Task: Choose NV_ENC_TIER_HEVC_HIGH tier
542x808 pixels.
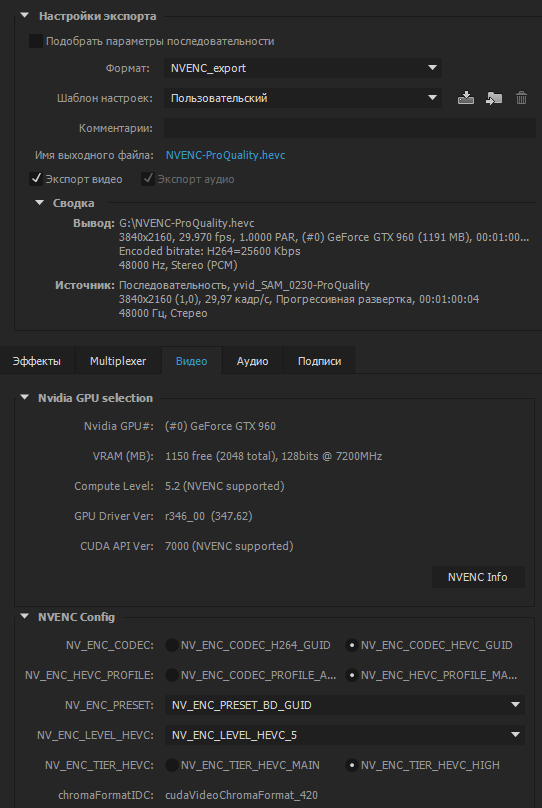Action: [352, 765]
